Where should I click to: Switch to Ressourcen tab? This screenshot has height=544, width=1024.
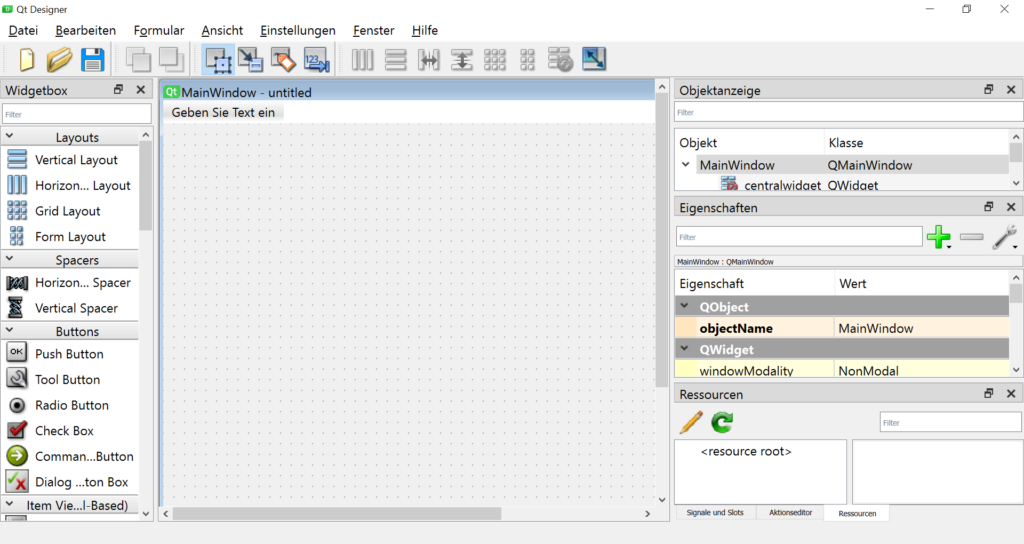coord(857,513)
